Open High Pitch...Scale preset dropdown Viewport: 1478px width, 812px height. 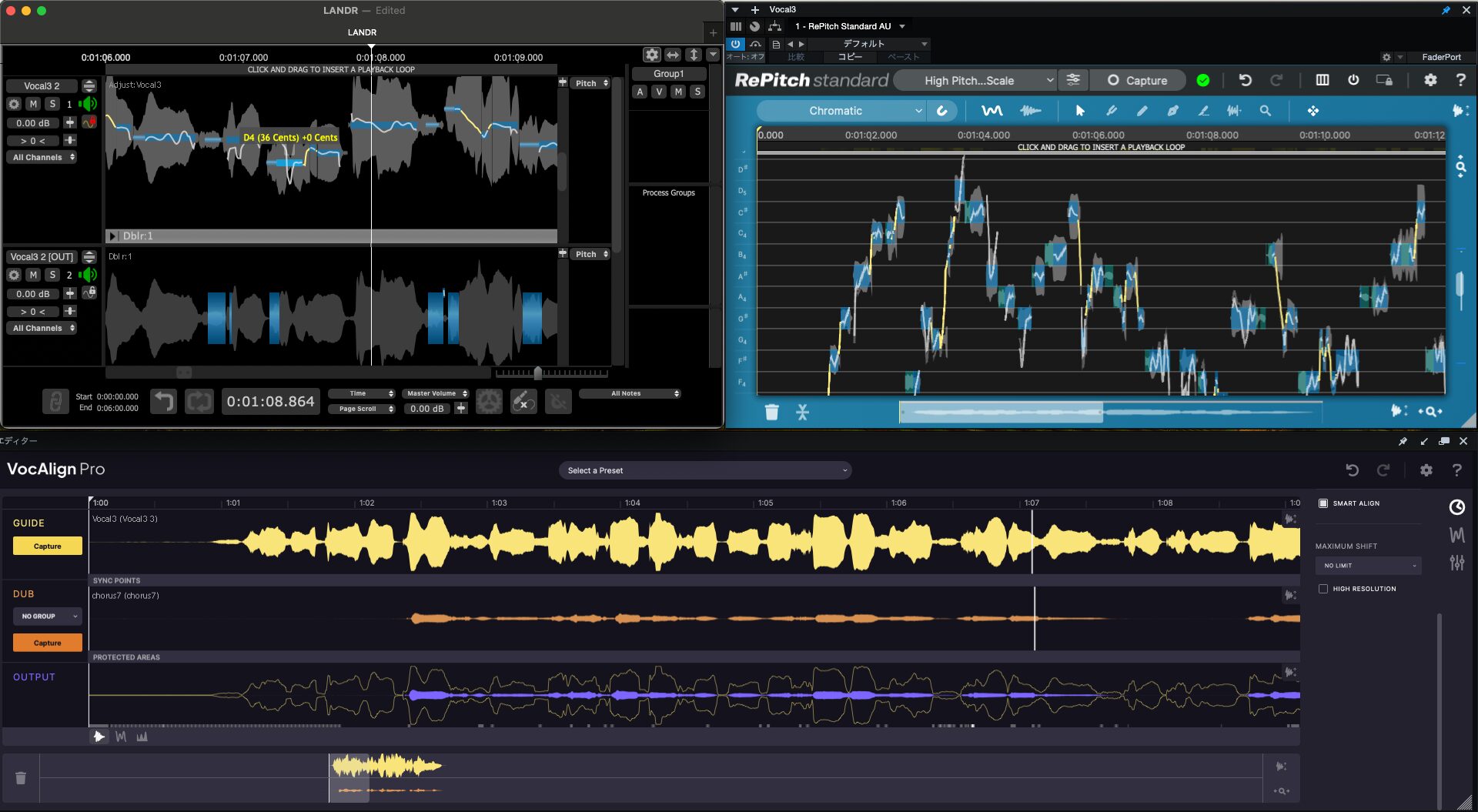pos(976,80)
